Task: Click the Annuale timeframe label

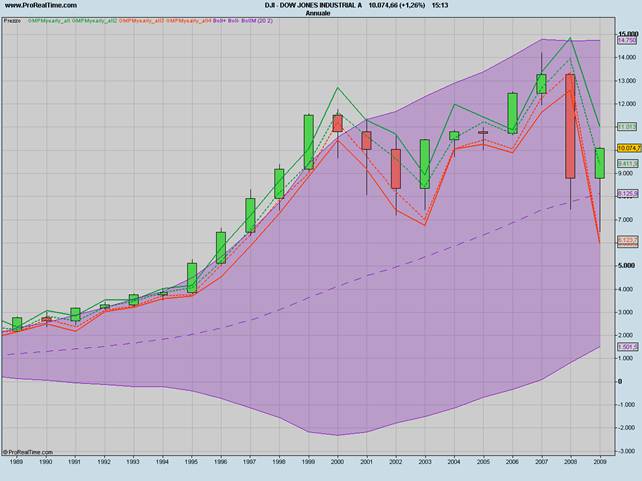Action: (x=318, y=13)
